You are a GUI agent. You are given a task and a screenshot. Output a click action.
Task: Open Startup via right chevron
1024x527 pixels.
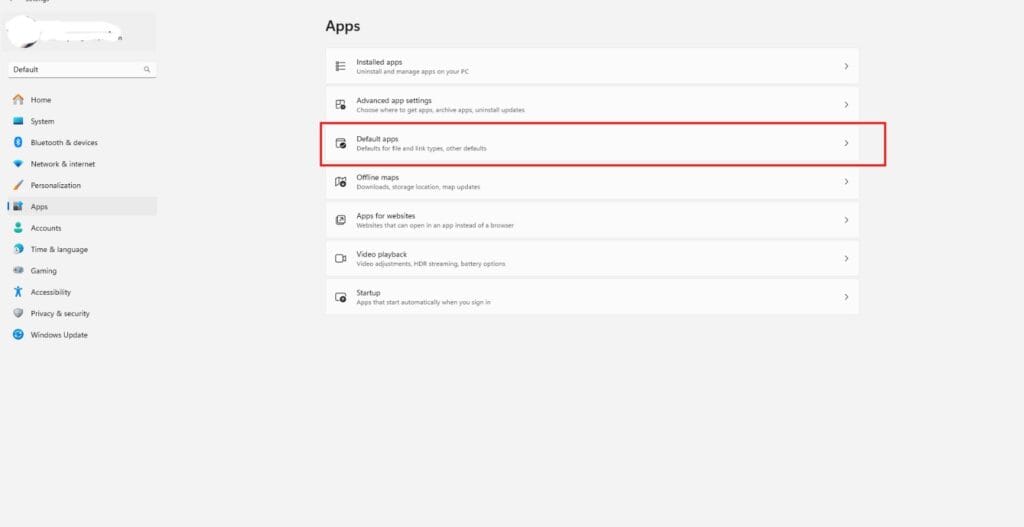846,297
